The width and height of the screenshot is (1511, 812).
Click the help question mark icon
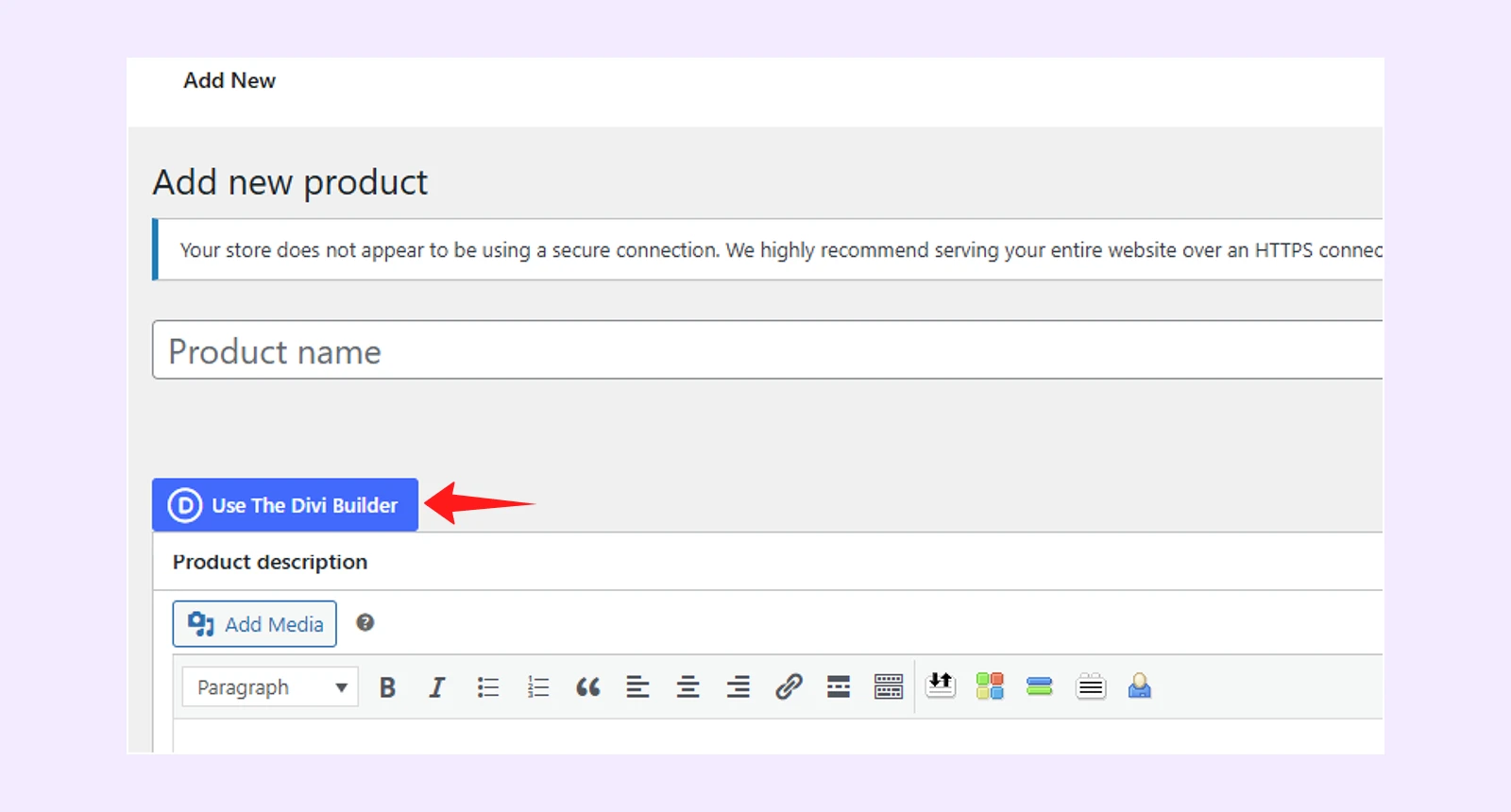click(365, 622)
